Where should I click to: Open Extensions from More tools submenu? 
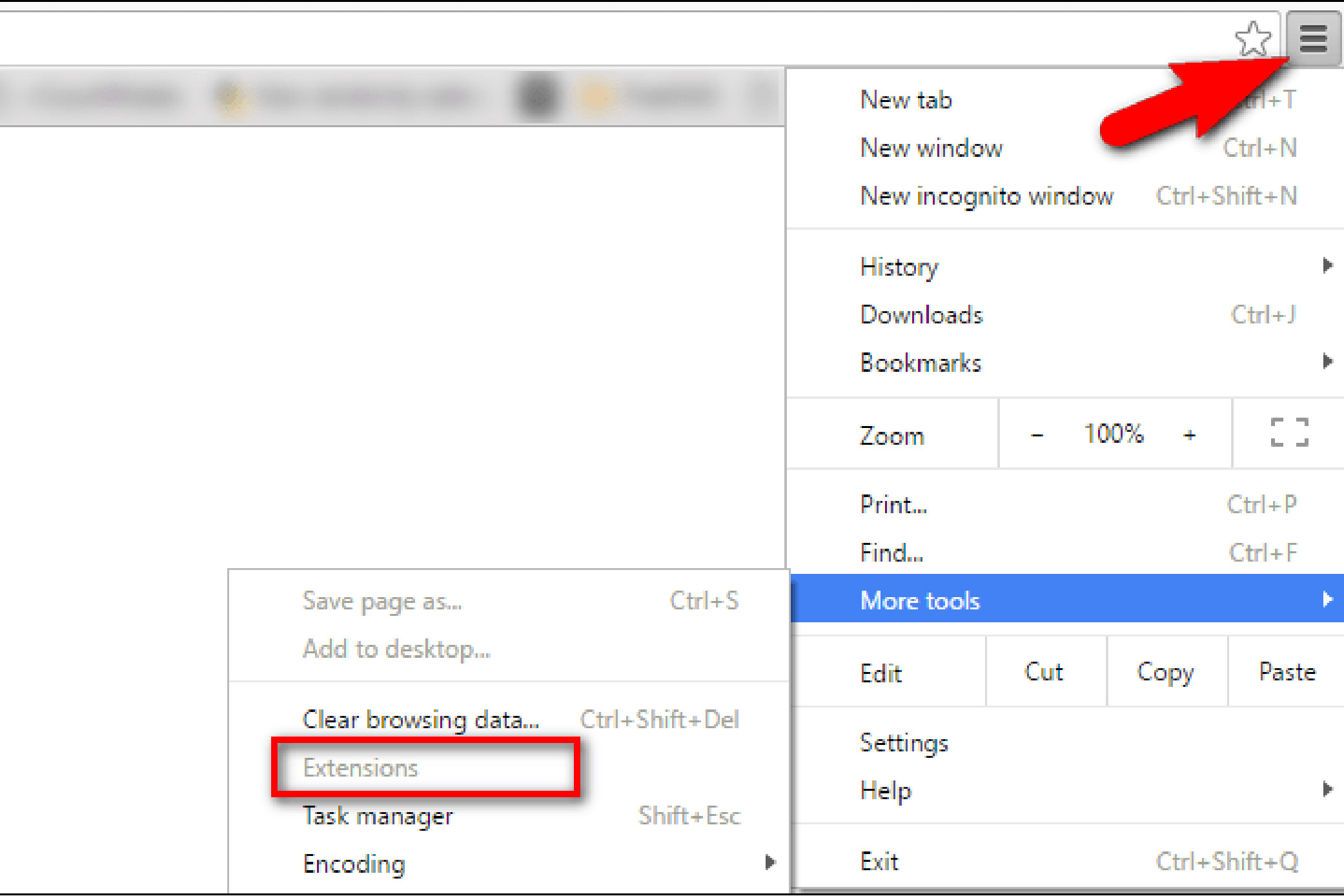509,768
